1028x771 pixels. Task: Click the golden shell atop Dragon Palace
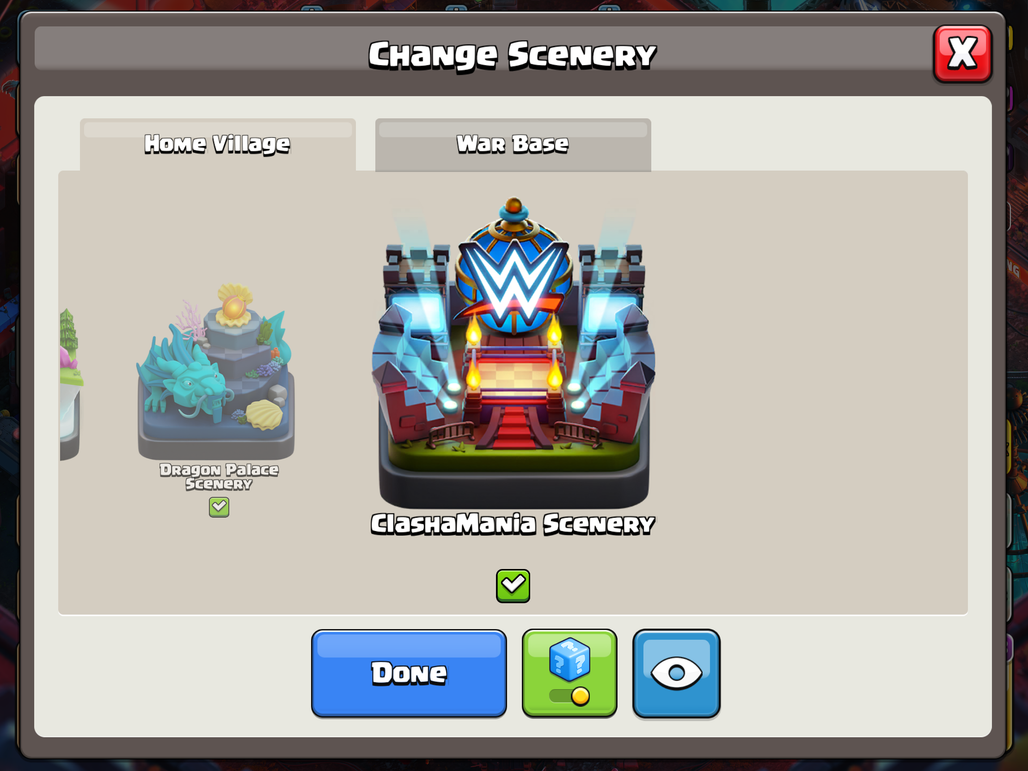[x=235, y=305]
